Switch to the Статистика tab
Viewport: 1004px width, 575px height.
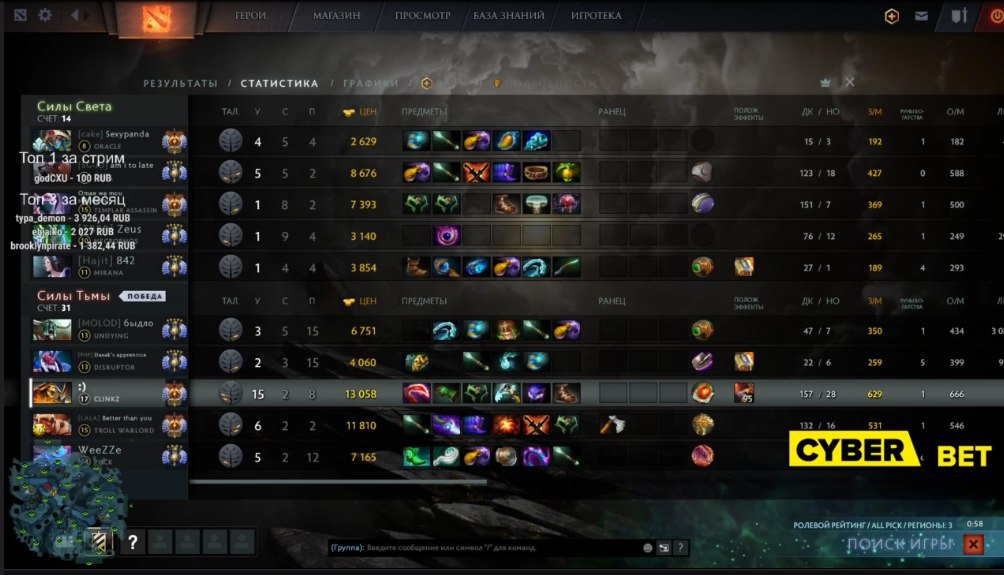[x=279, y=83]
